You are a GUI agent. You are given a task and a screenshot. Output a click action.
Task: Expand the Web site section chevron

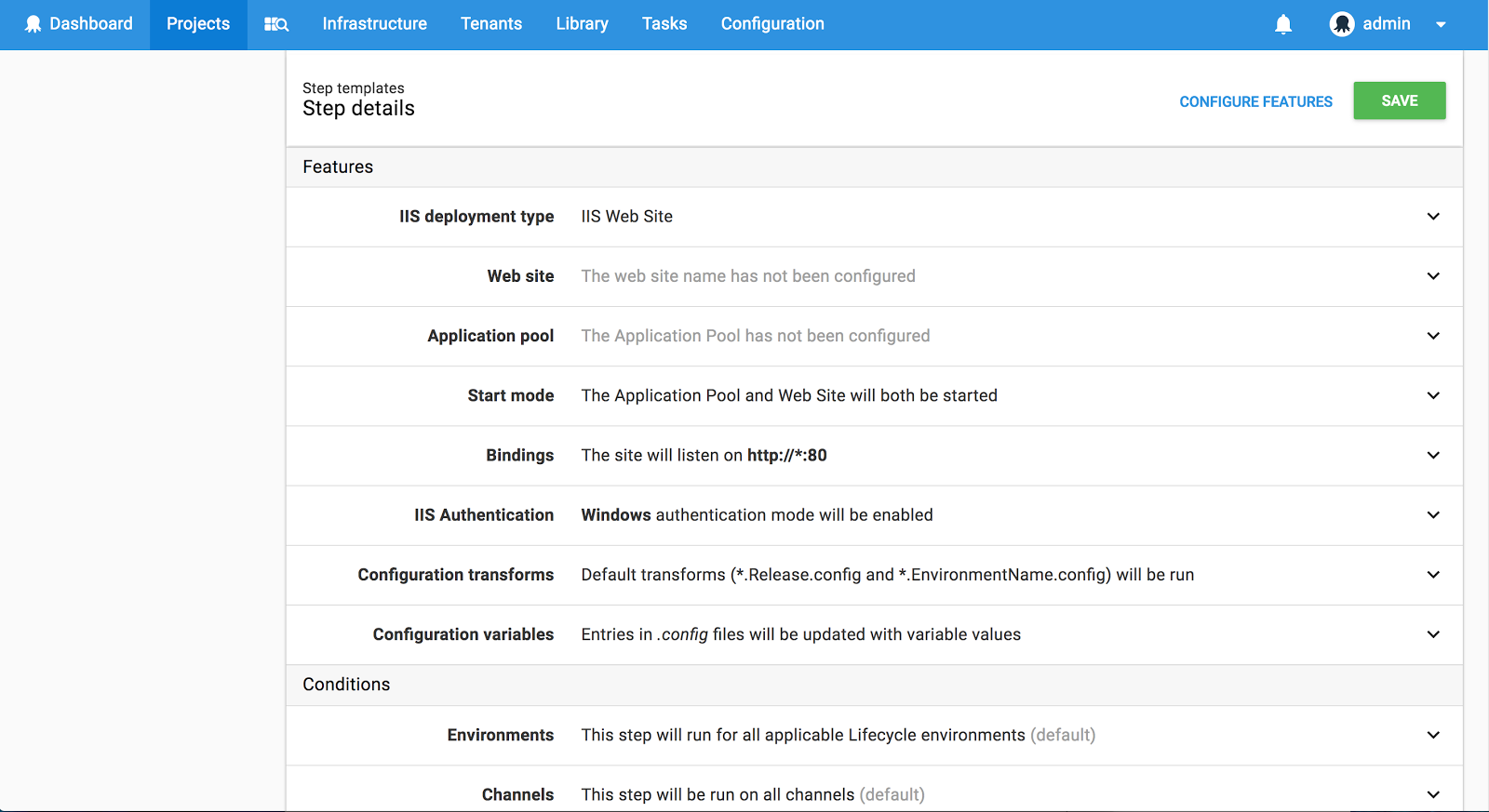pyautogui.click(x=1433, y=276)
